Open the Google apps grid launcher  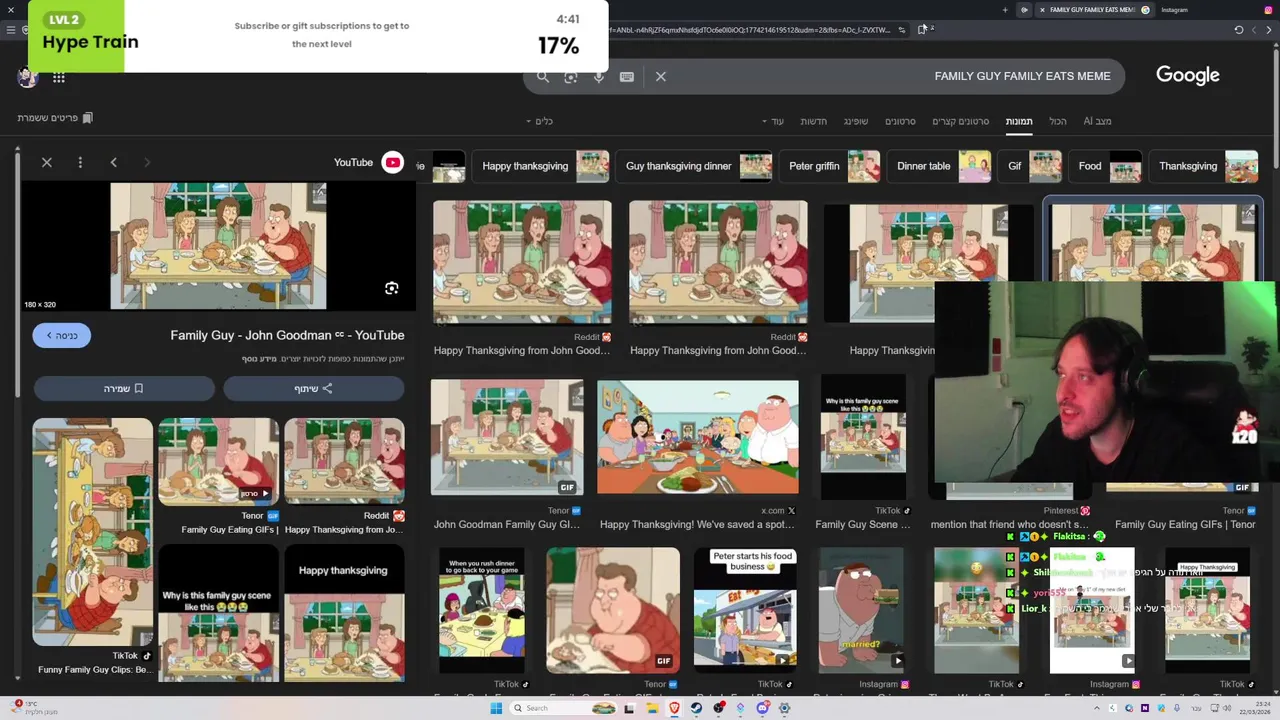[59, 77]
